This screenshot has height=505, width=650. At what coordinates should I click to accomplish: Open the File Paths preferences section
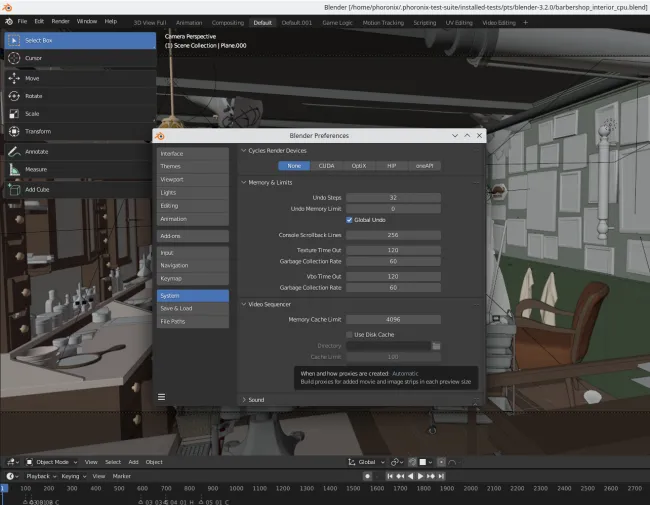193,322
